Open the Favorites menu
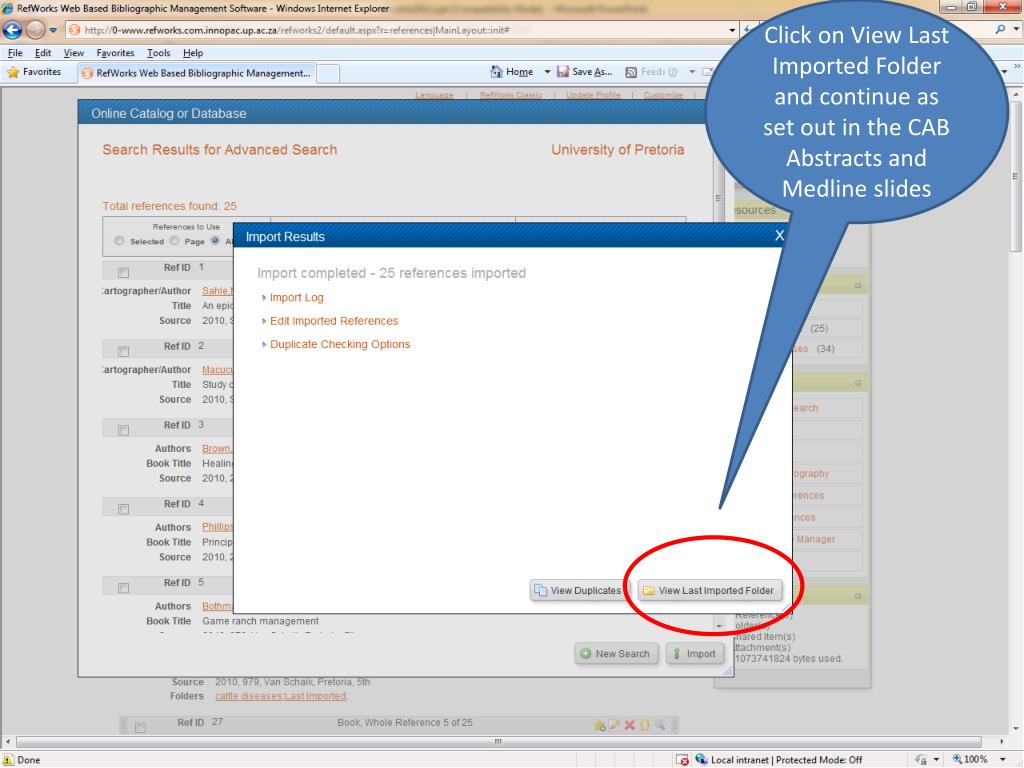The image size is (1024, 768). tap(115, 53)
